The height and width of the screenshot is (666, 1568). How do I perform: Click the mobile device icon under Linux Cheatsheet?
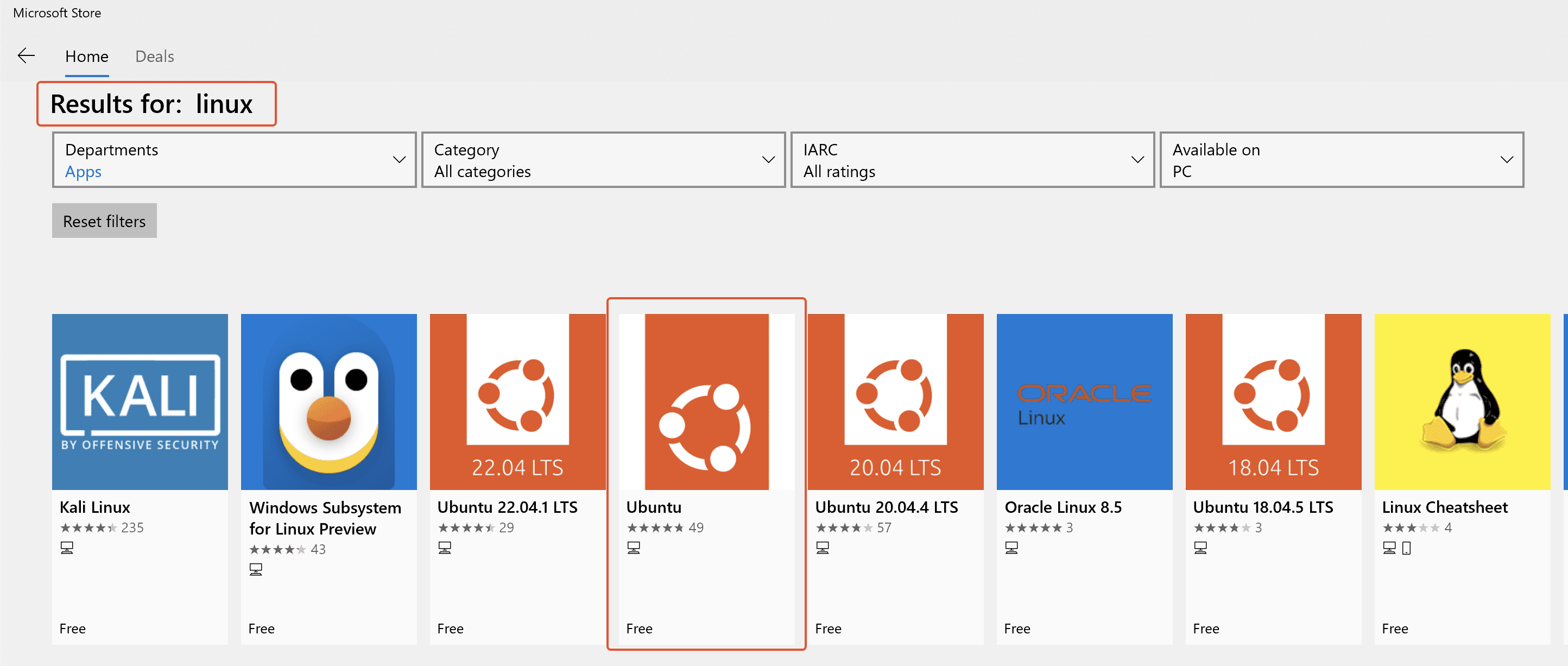[x=1406, y=548]
